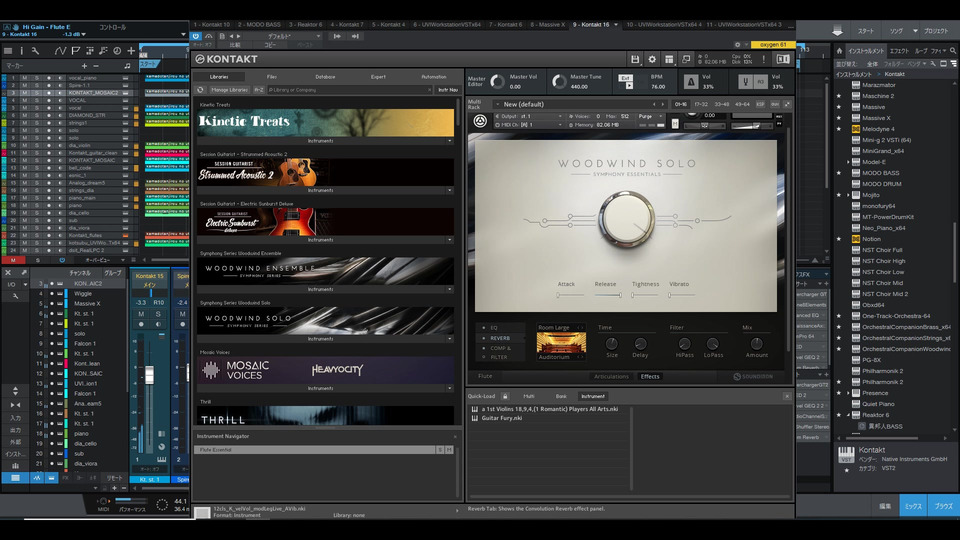
Task: Click the Kontakt logo
Action: (x=227, y=59)
